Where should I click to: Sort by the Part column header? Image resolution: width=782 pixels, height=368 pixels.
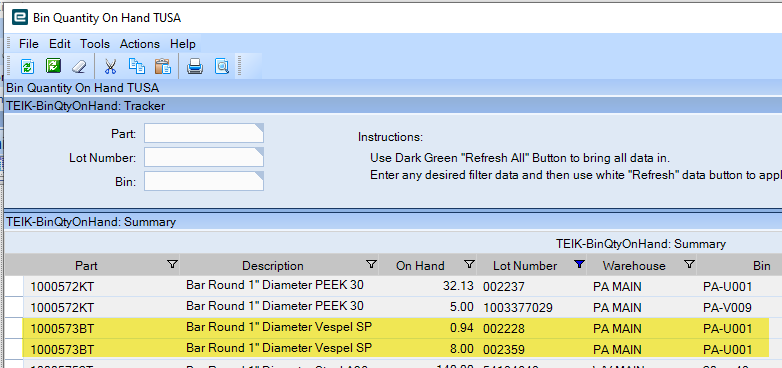click(x=86, y=266)
